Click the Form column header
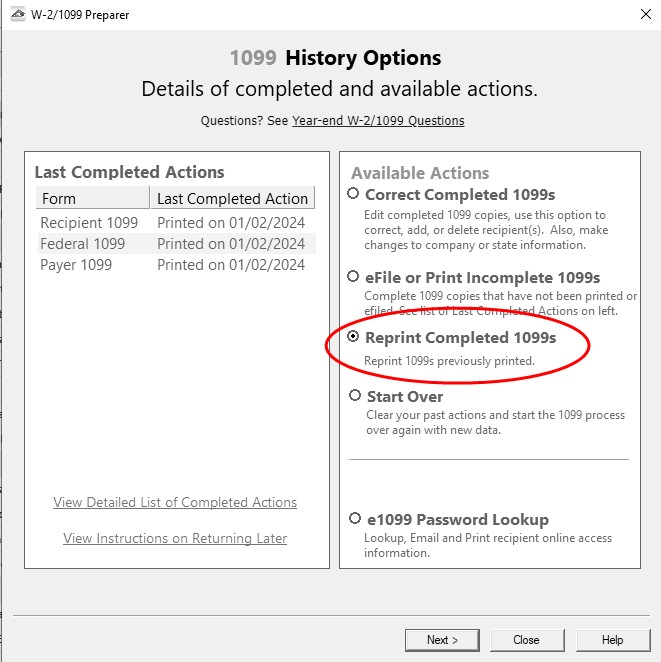This screenshot has height=662, width=661. coord(92,198)
